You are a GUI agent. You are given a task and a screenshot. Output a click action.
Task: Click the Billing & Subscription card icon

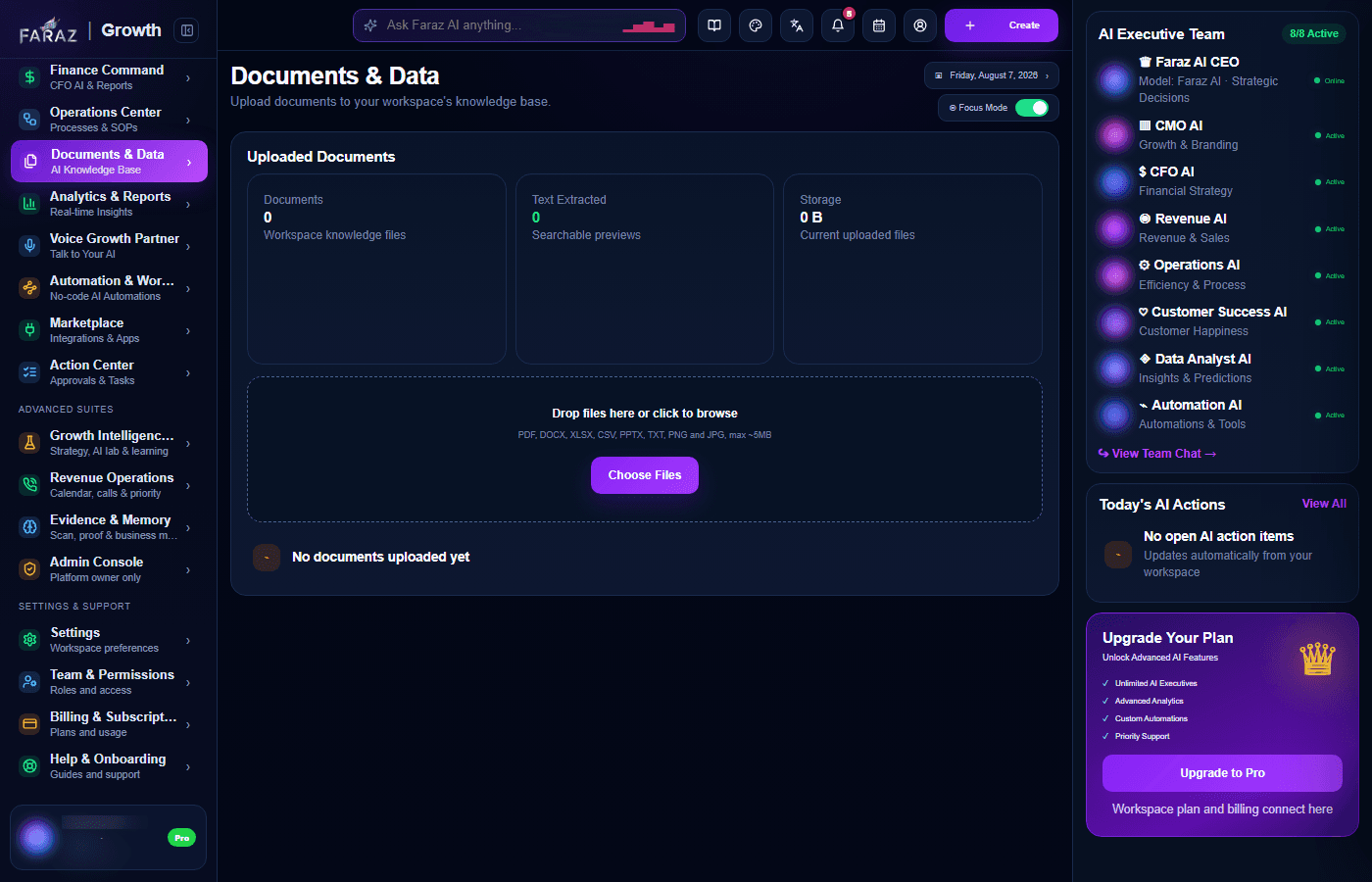pos(29,724)
